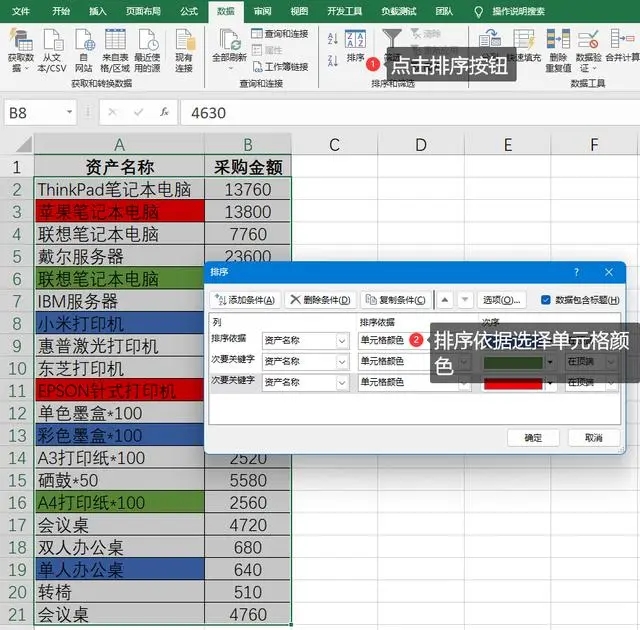The height and width of the screenshot is (630, 640).
Task: Click formula bar cancel X icon
Action: (112, 112)
